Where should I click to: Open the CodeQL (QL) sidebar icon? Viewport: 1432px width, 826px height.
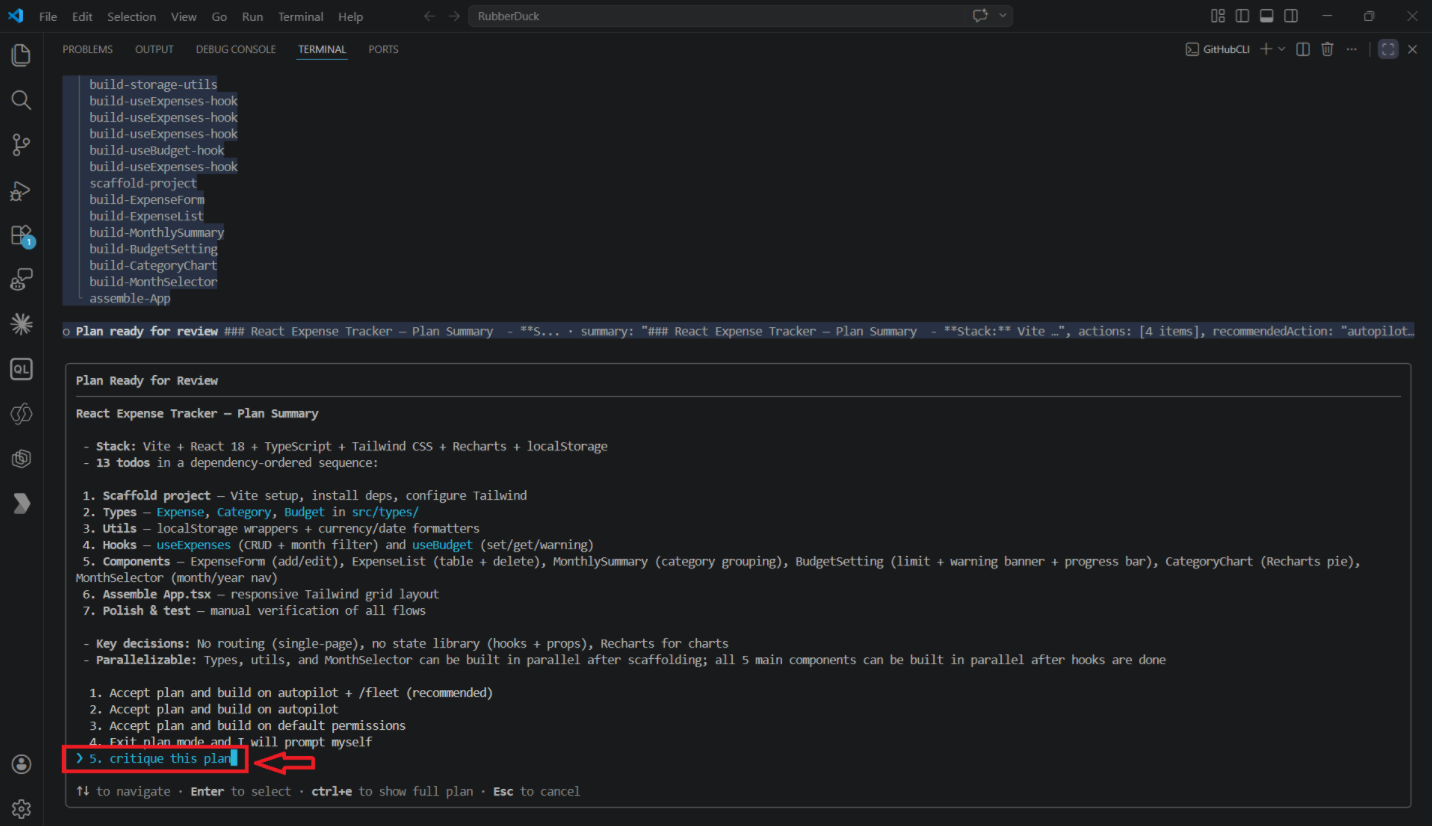coord(21,369)
